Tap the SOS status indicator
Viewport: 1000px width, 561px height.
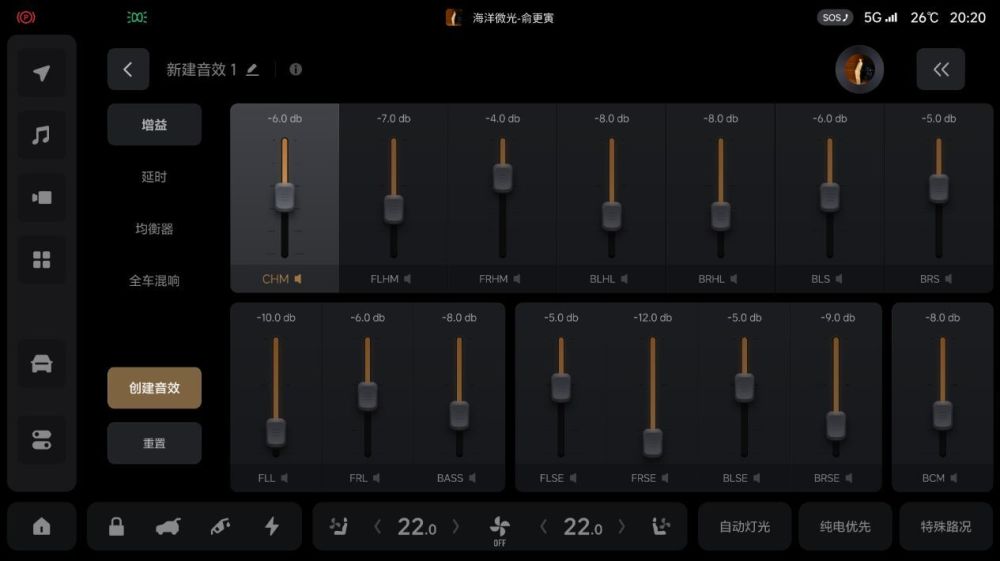(835, 18)
